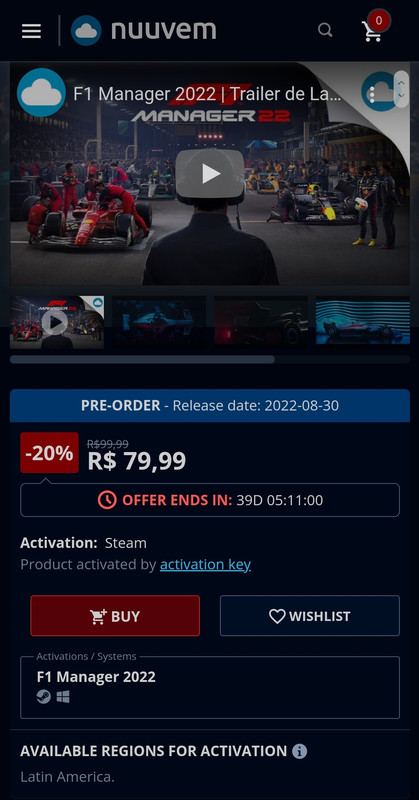Select the trailer thumbnail with play icon
This screenshot has height=800, width=419.
(57, 322)
